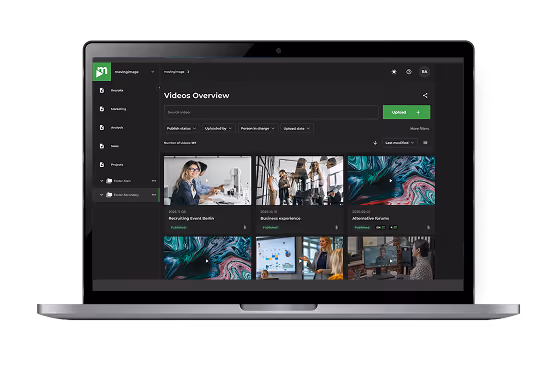Open the Business experience title
Image resolution: width=558 pixels, height=370 pixels.
pos(280,218)
